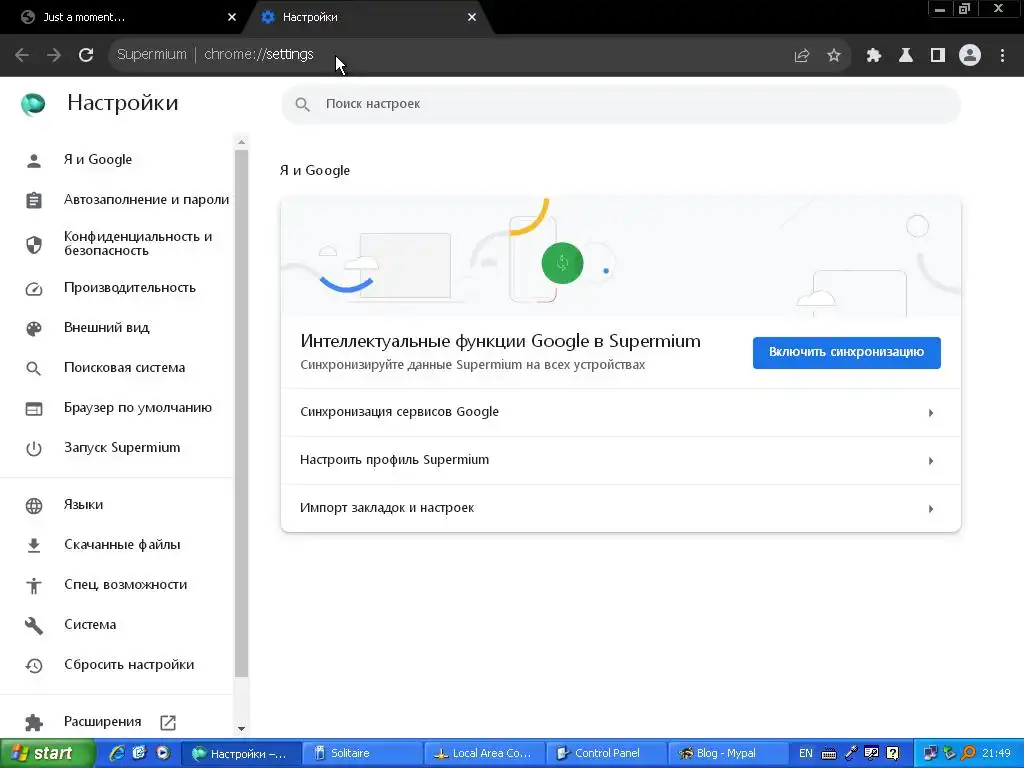The height and width of the screenshot is (768, 1024).
Task: Expand Настроить профиль Supermium arrow
Action: pyautogui.click(x=931, y=461)
